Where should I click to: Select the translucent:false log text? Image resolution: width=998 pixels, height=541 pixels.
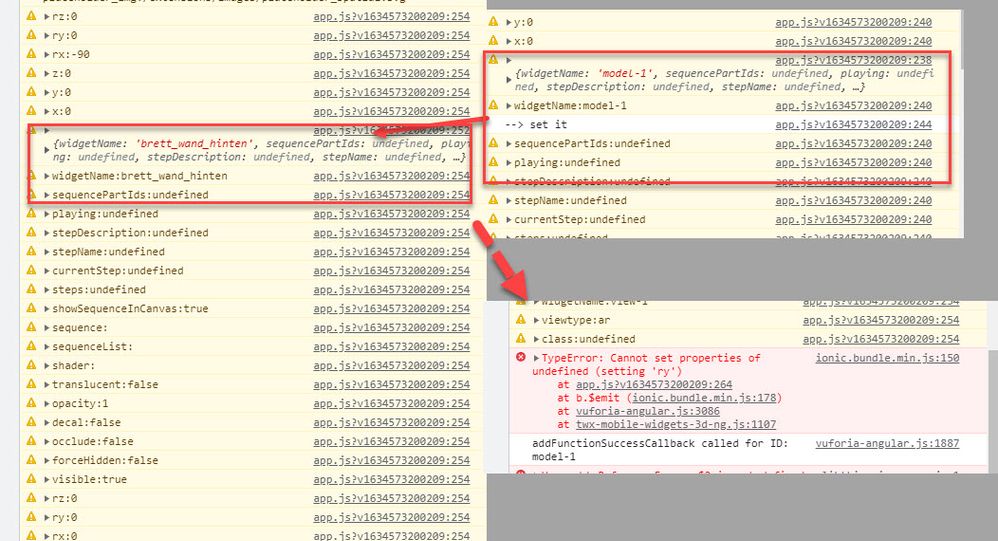point(105,384)
